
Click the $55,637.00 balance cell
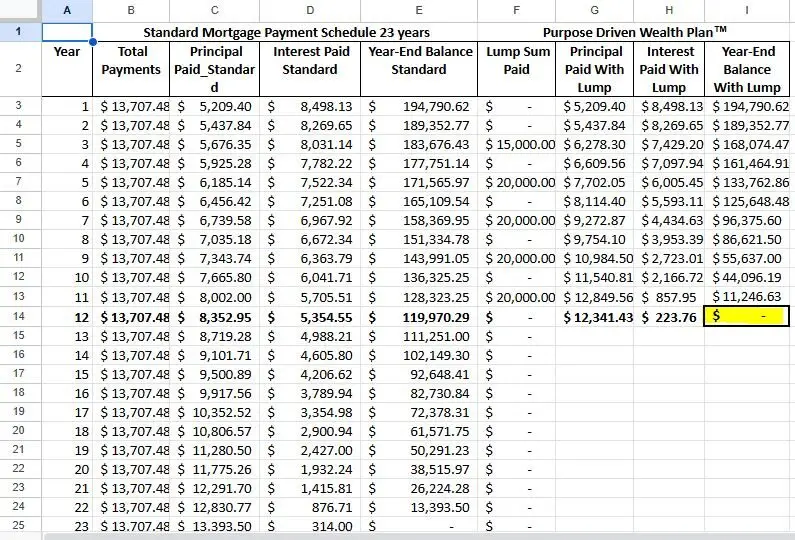[747, 259]
